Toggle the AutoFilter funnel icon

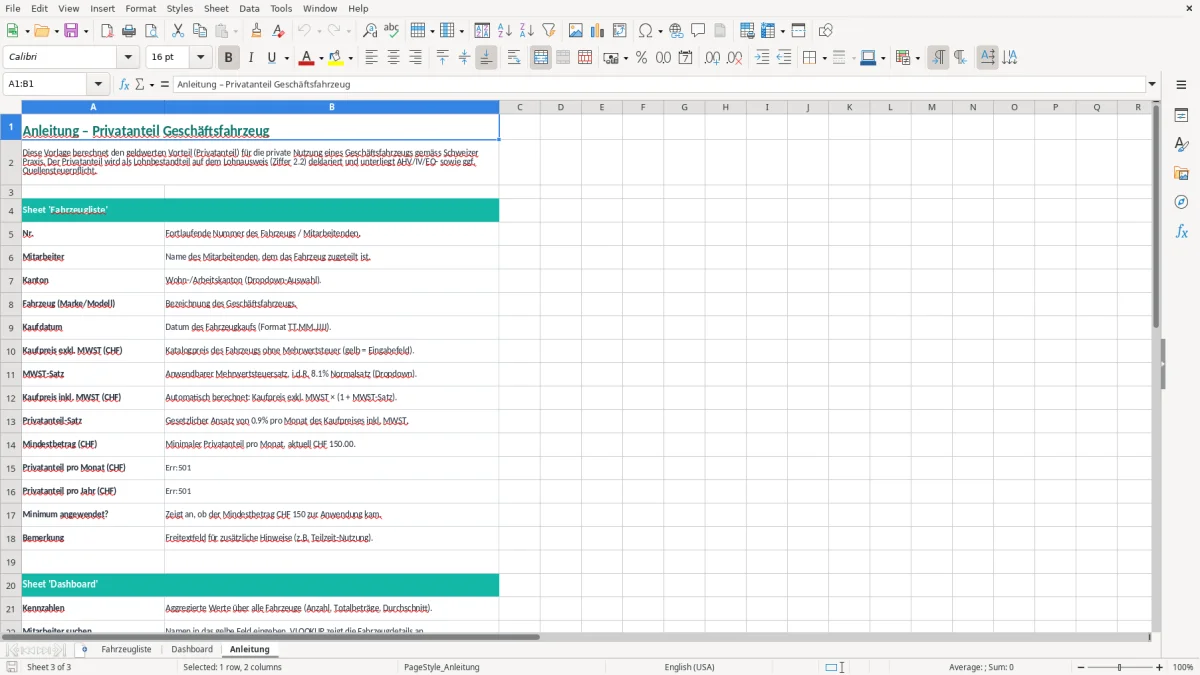549,31
